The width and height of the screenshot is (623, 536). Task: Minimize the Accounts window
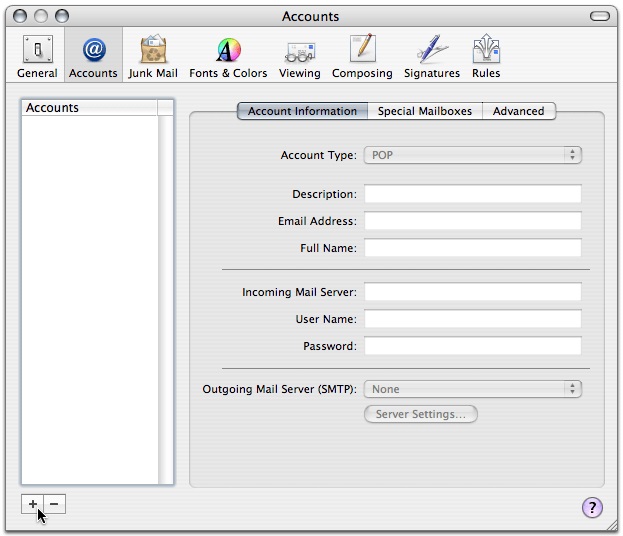(41, 16)
